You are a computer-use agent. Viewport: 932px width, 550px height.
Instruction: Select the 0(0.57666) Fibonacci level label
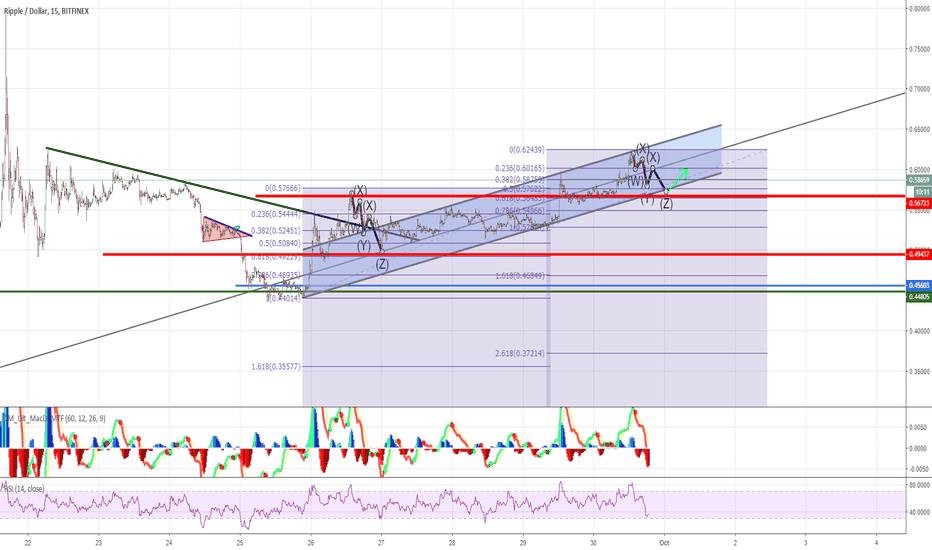coord(282,188)
